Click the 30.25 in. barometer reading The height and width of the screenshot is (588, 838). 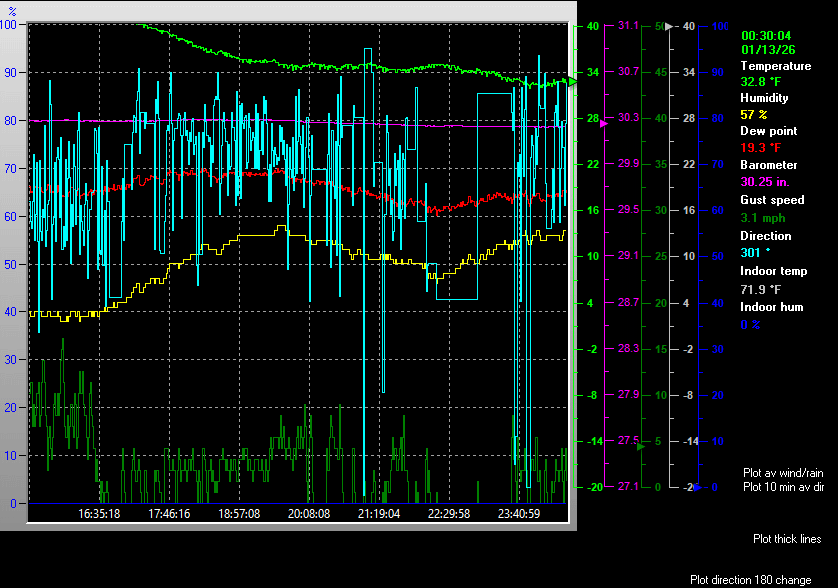point(766,182)
